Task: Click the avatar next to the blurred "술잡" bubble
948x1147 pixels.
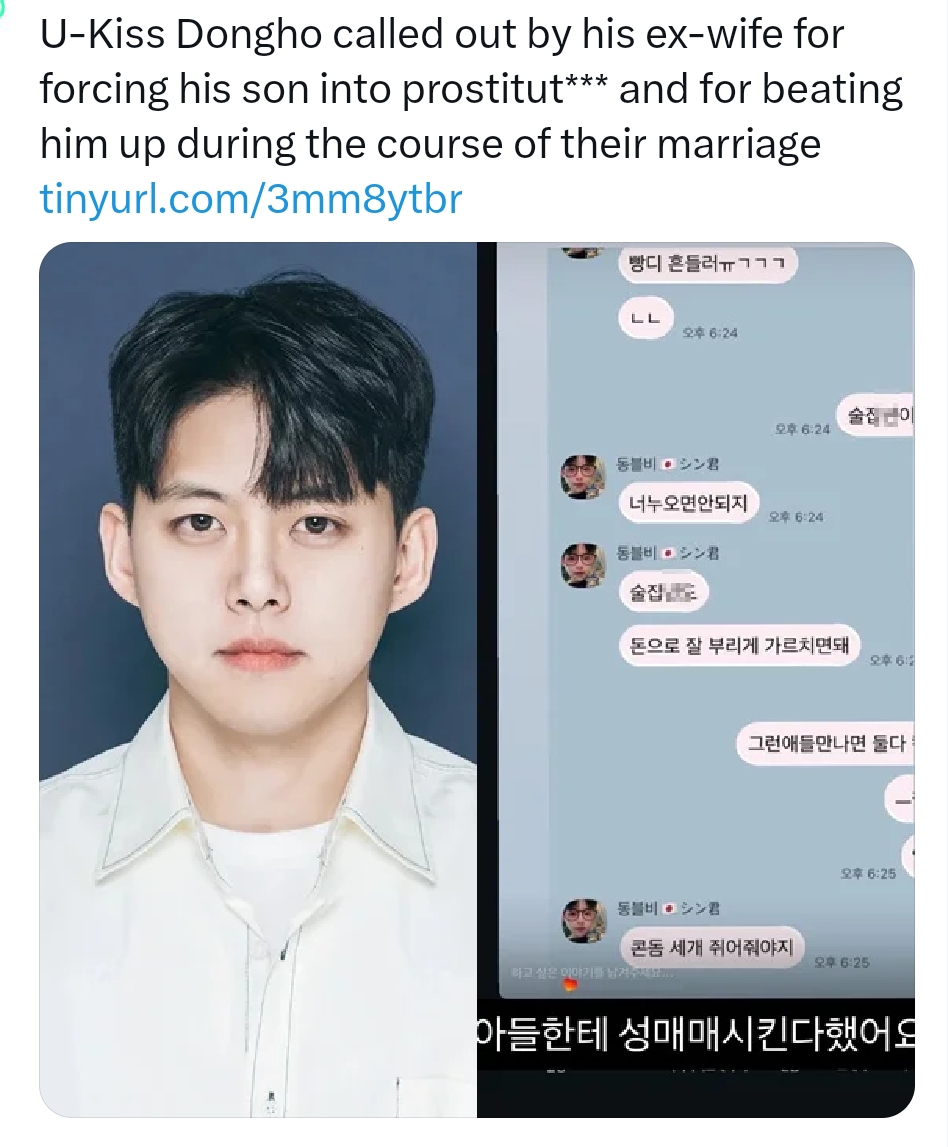Action: (583, 565)
